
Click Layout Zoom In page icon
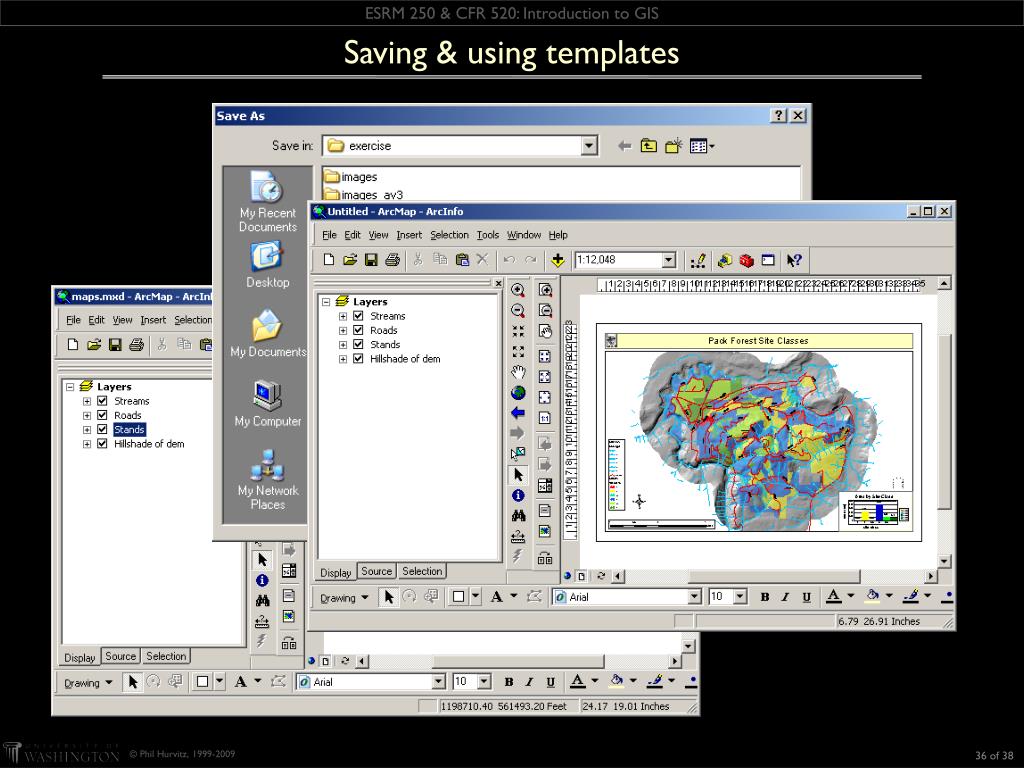(545, 290)
